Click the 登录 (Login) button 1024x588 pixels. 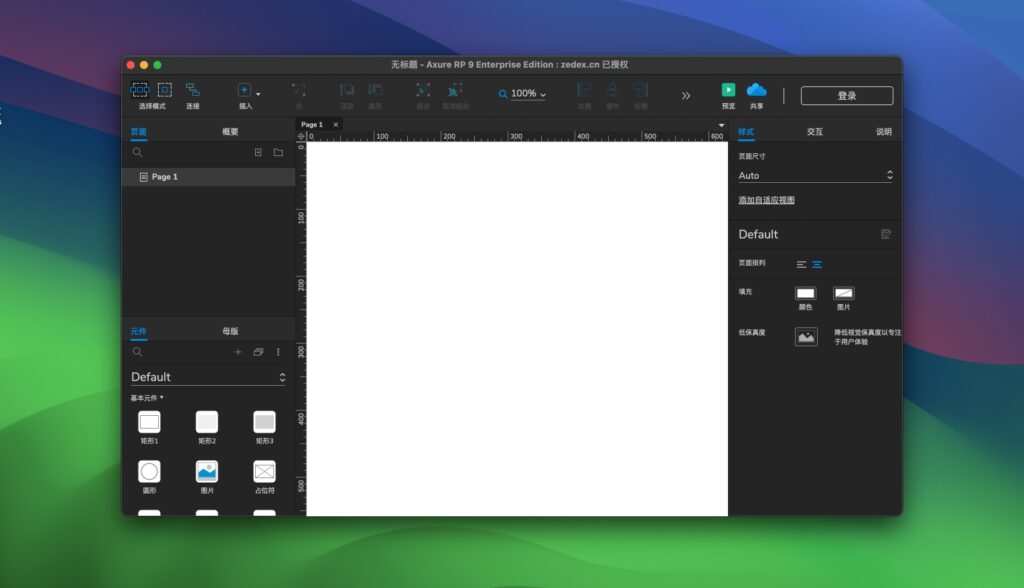point(845,96)
